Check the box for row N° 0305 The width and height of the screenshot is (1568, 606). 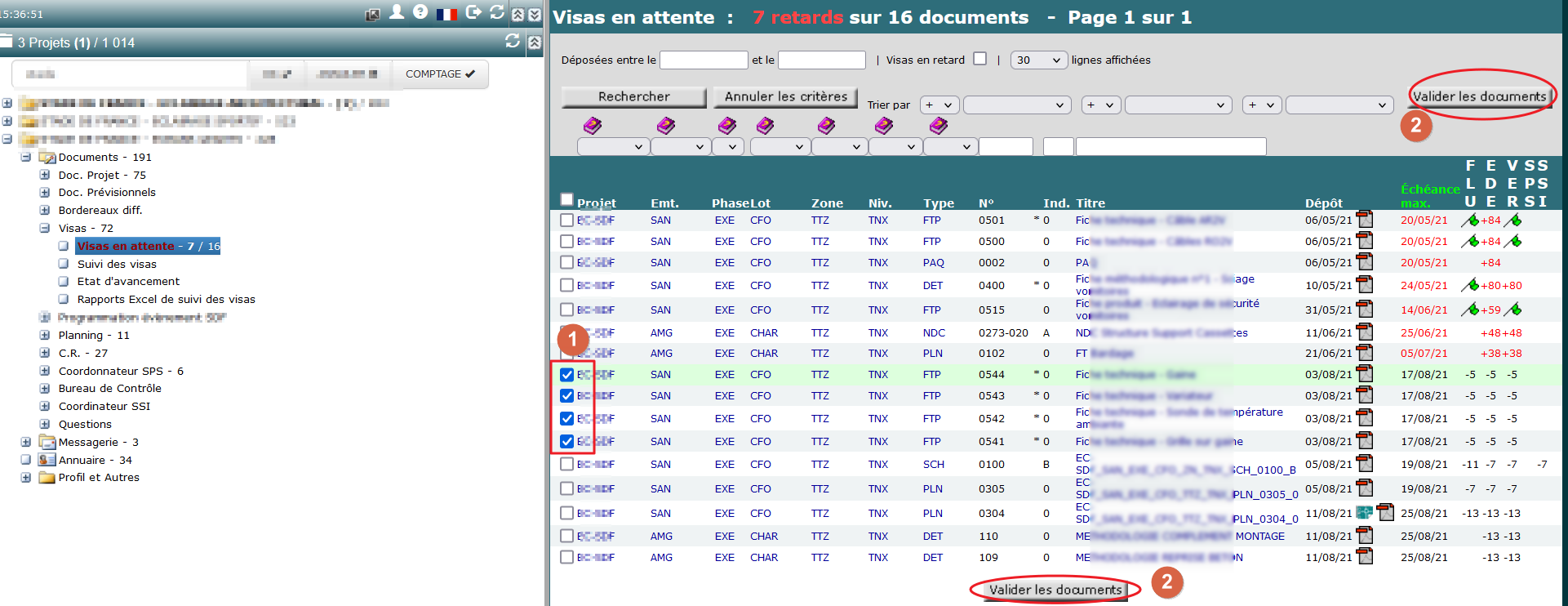[567, 489]
